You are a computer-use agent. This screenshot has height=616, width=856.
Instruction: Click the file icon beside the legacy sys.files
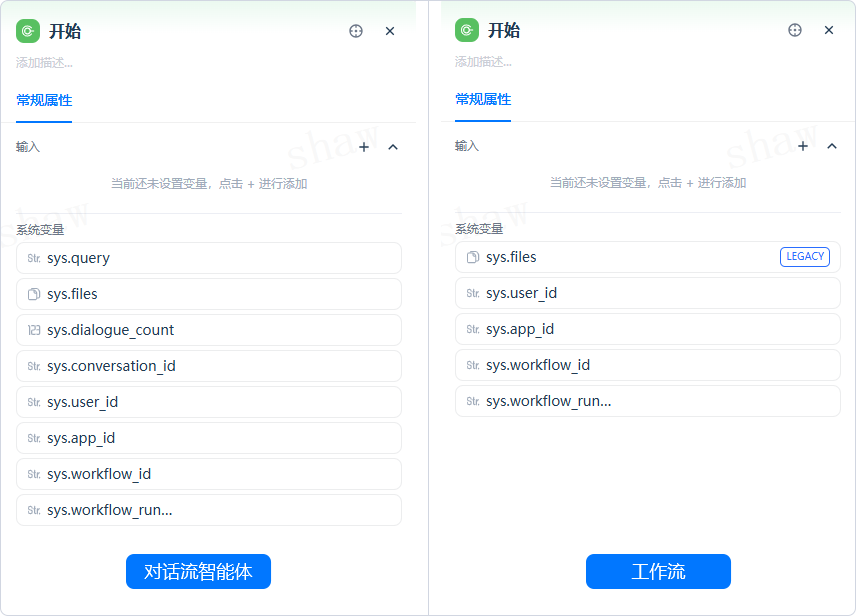click(470, 257)
